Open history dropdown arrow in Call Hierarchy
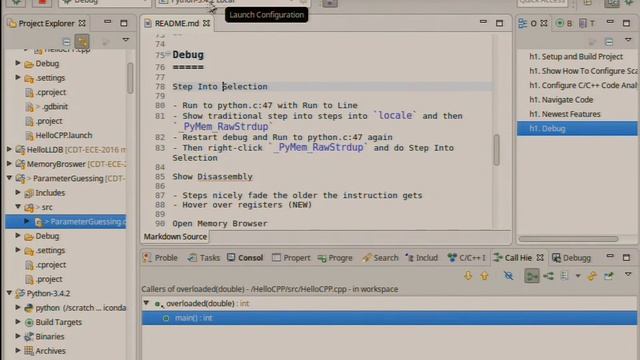 click(x=578, y=276)
